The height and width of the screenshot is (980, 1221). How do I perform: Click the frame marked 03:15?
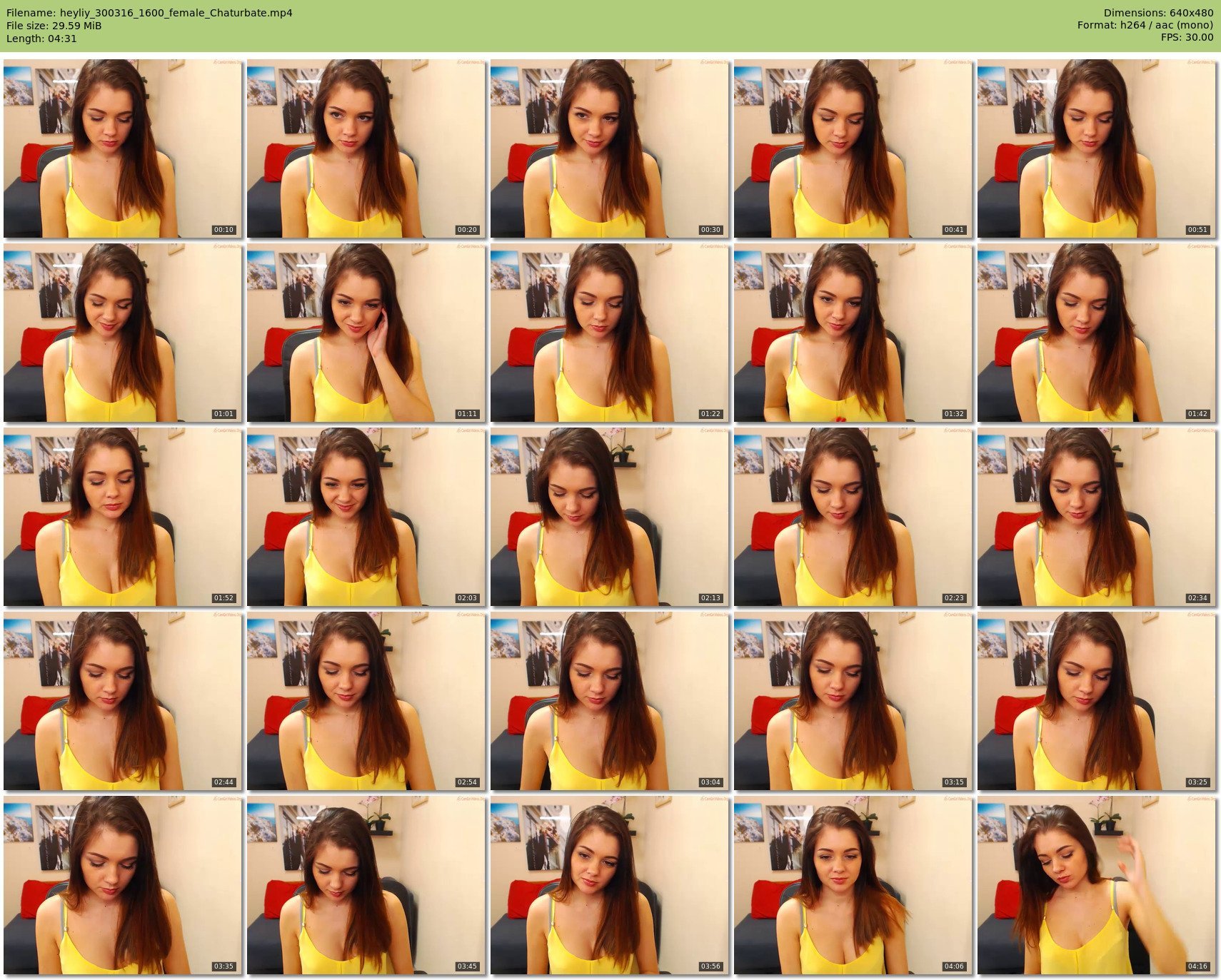pos(853,701)
